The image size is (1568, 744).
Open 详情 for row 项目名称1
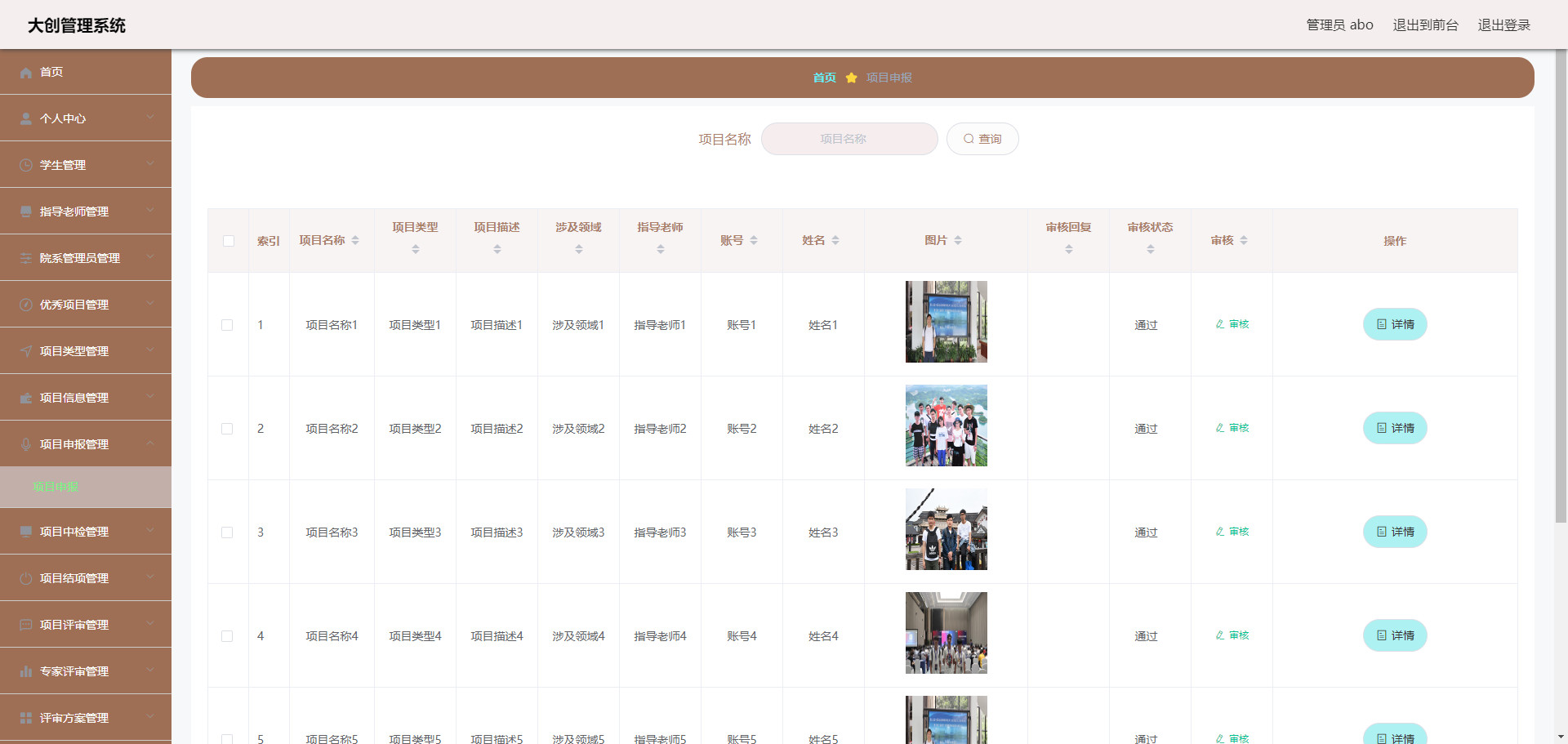tap(1395, 324)
